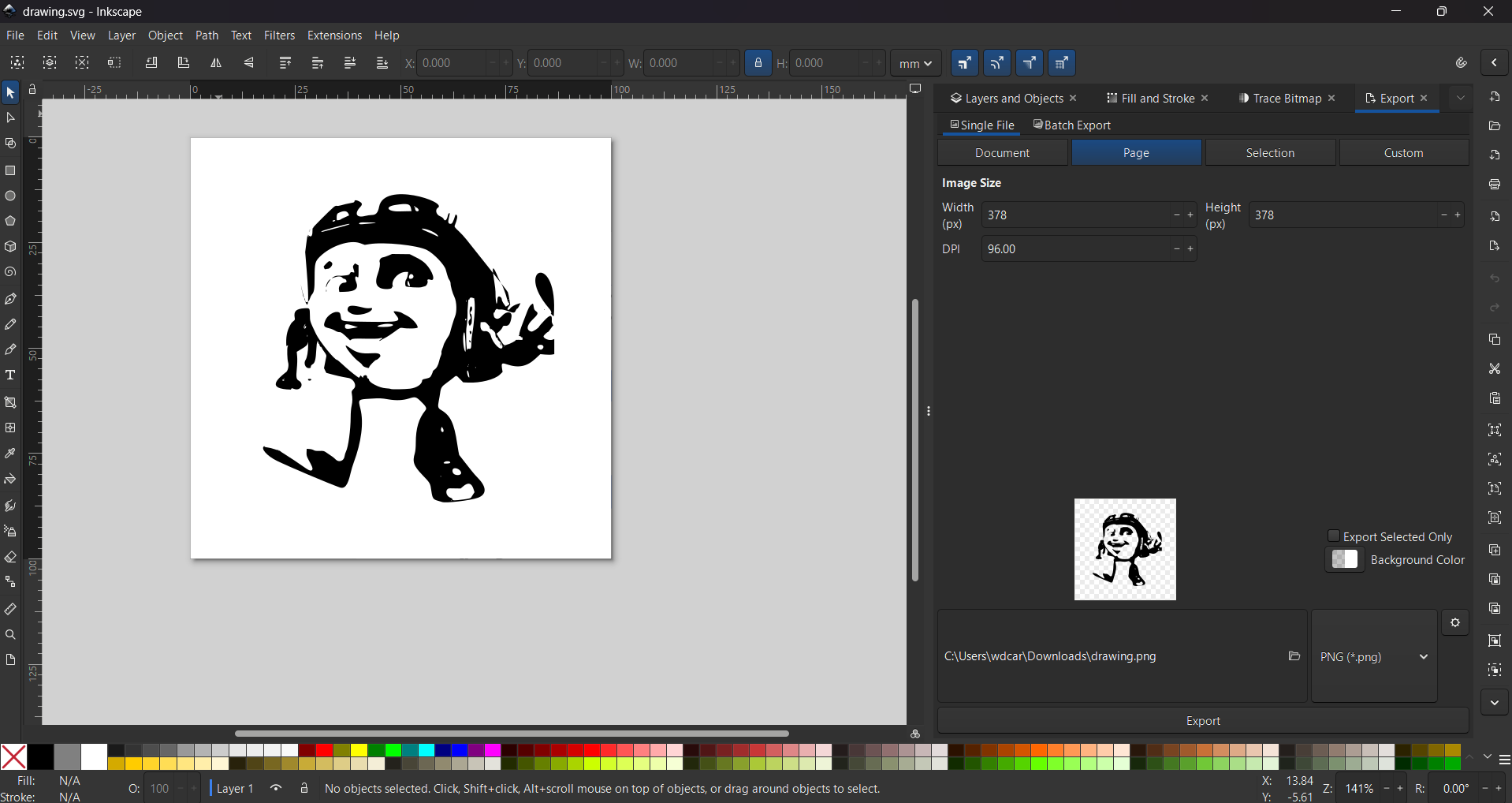The width and height of the screenshot is (1512, 803).
Task: Open the Extensions menu
Action: point(334,35)
